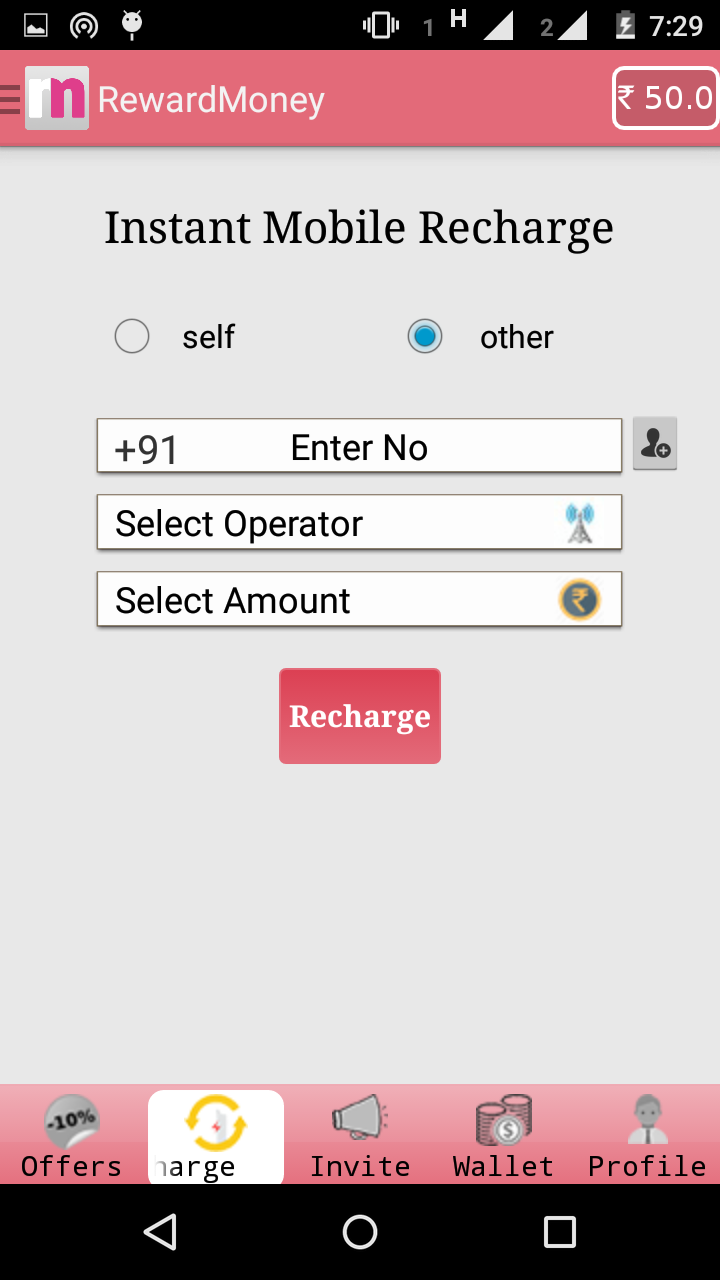Screen dimensions: 720x1280
Task: Open the hamburger navigation menu
Action: [x=10, y=99]
